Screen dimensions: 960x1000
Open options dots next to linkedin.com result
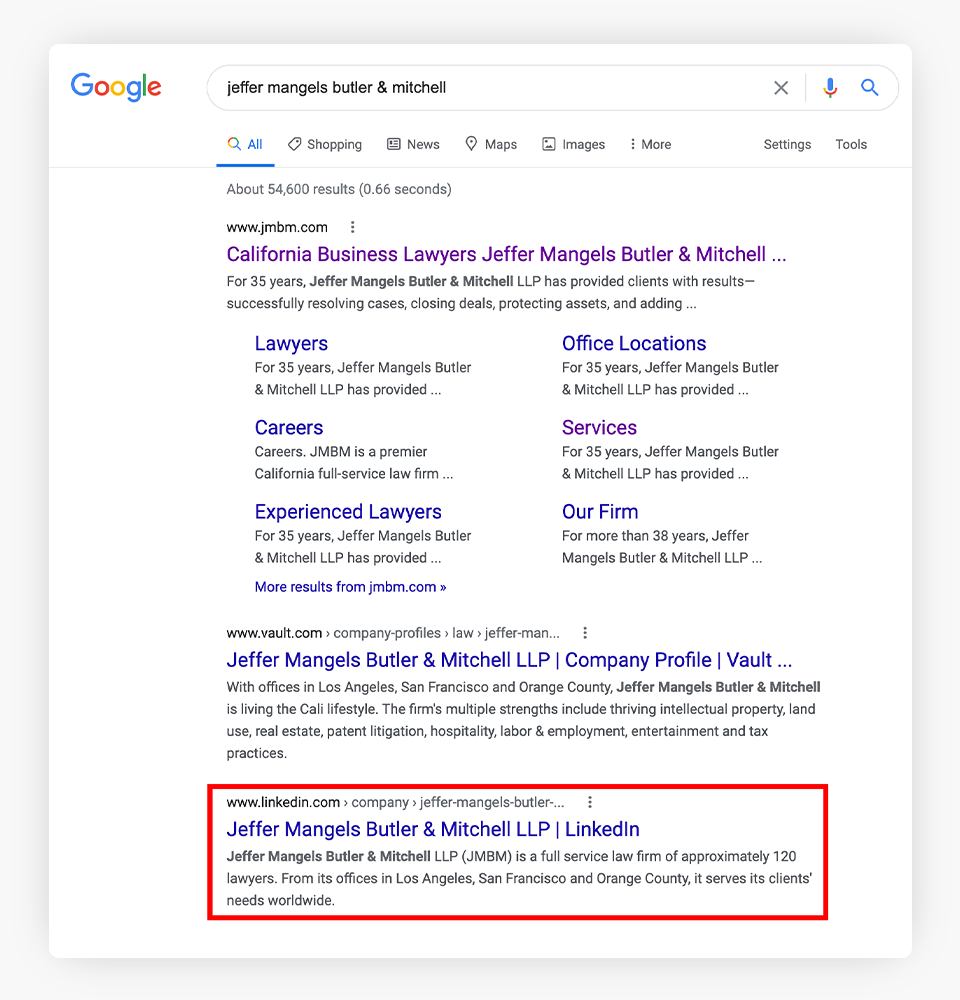pos(590,802)
